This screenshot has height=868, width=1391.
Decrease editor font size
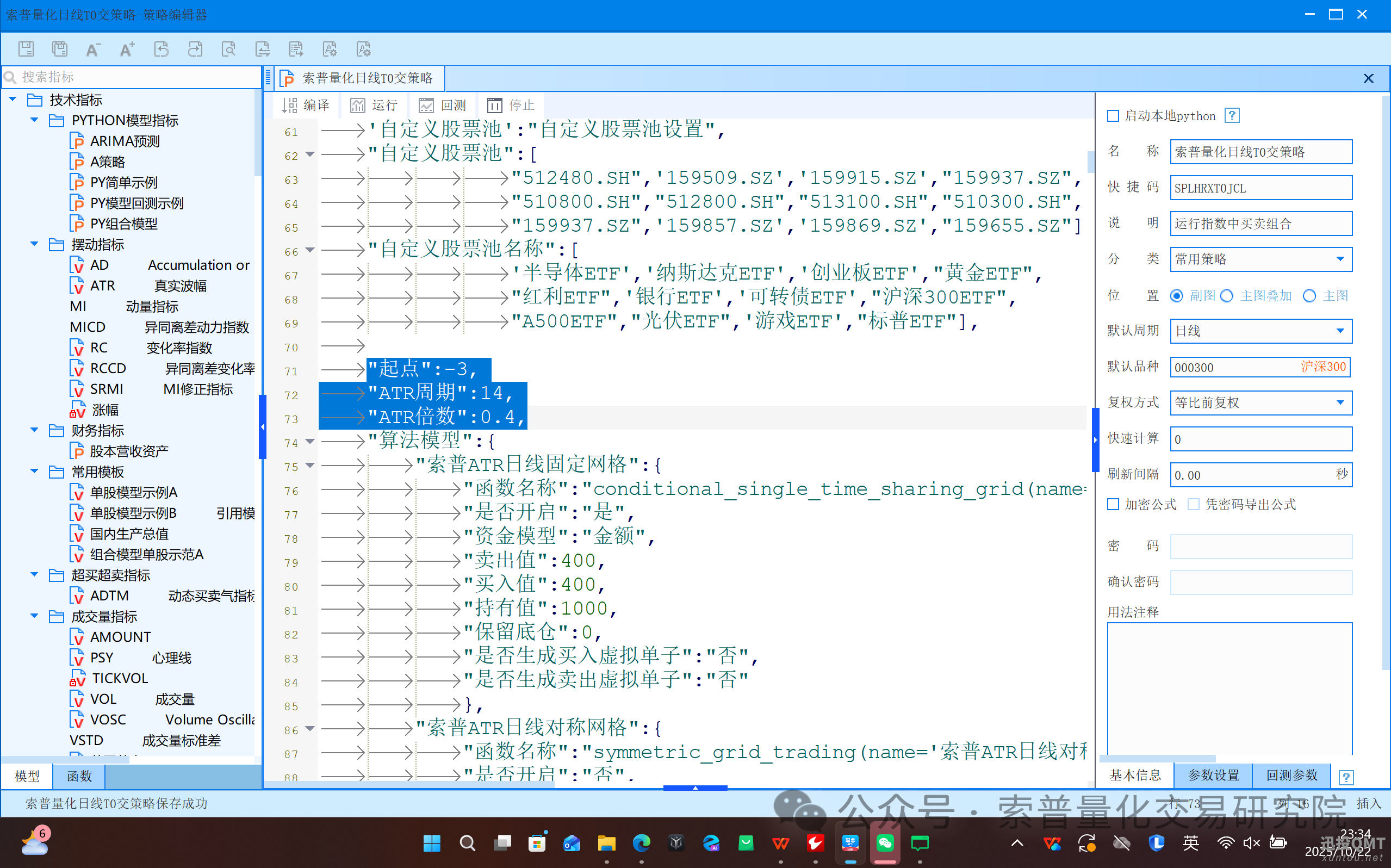coord(93,49)
